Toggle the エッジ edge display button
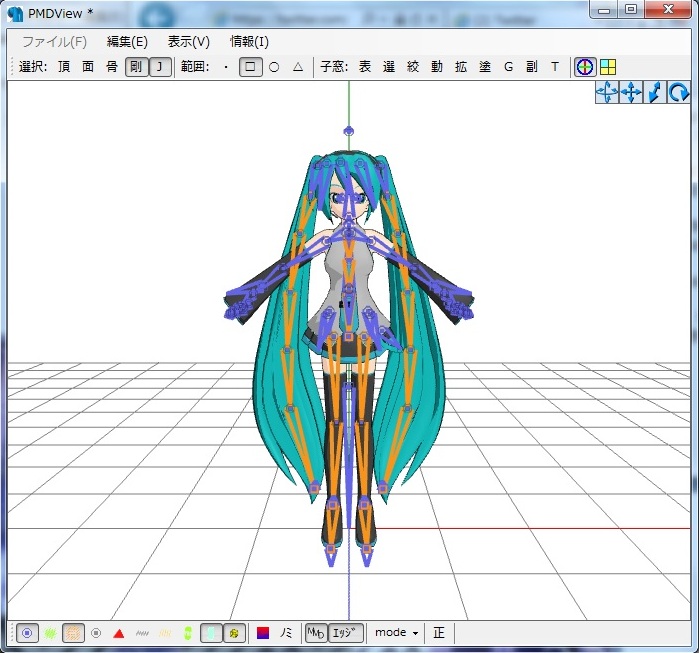 (x=345, y=633)
